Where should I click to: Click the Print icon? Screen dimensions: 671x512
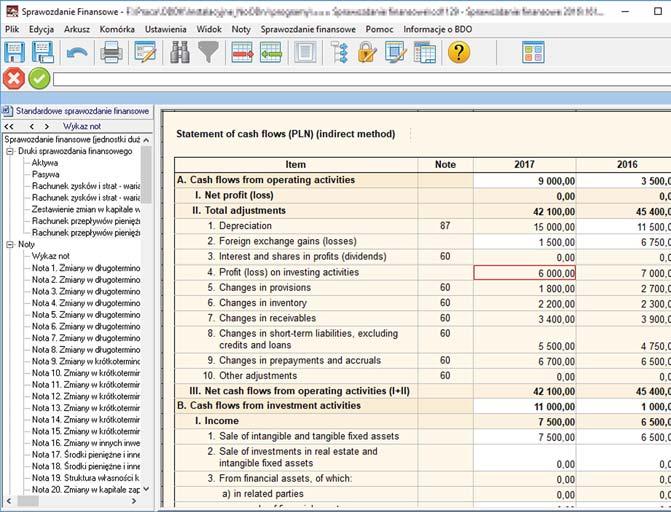click(x=111, y=52)
